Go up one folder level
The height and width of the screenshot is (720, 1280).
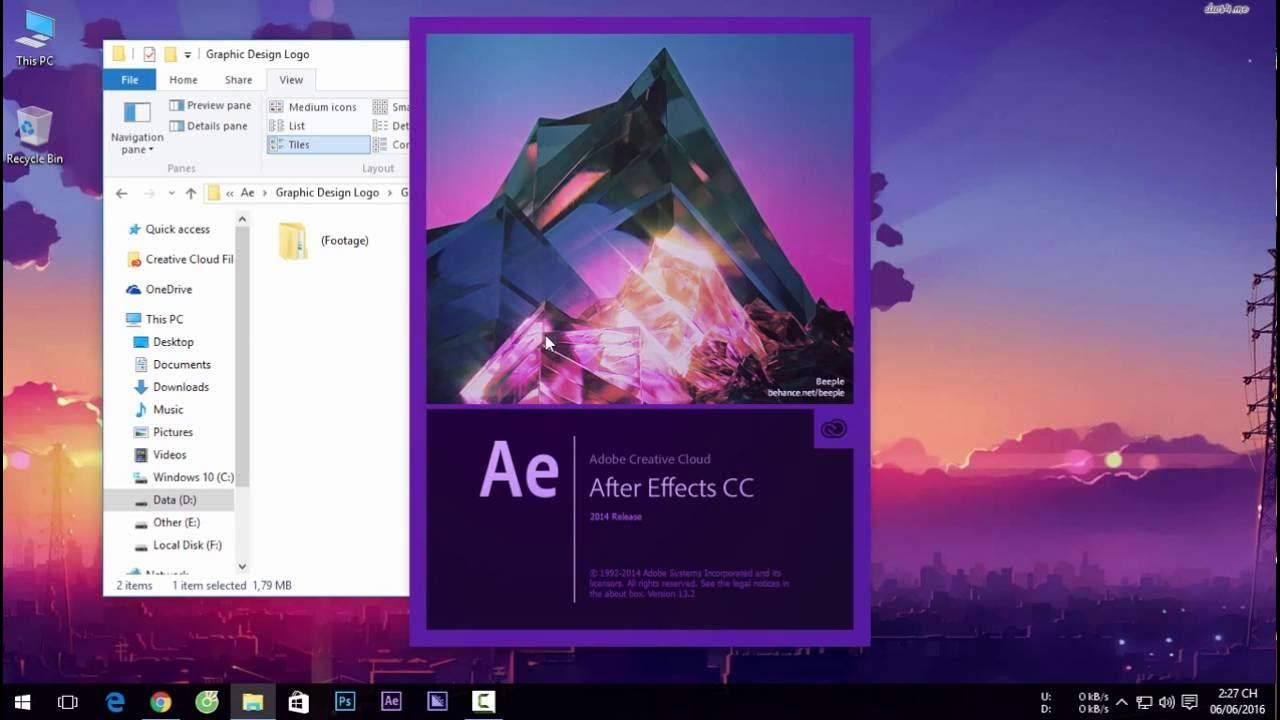pyautogui.click(x=190, y=193)
